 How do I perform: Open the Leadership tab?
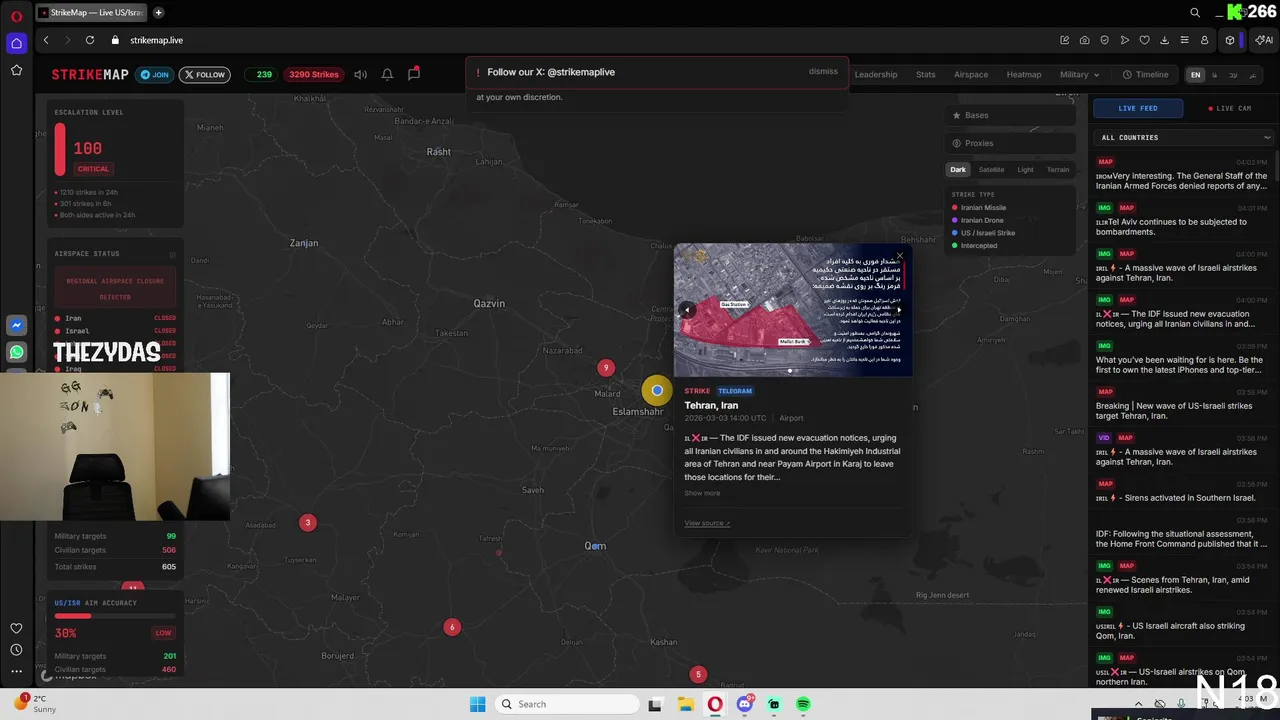tap(876, 74)
